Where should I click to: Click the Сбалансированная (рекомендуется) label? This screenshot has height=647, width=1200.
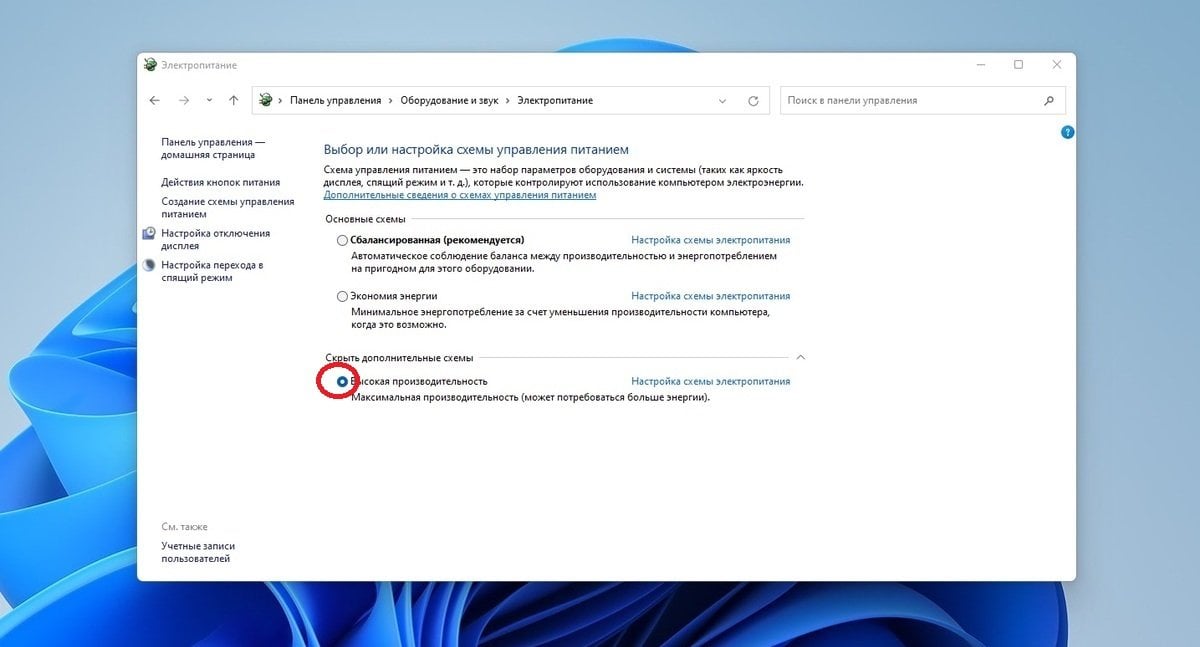(437, 240)
